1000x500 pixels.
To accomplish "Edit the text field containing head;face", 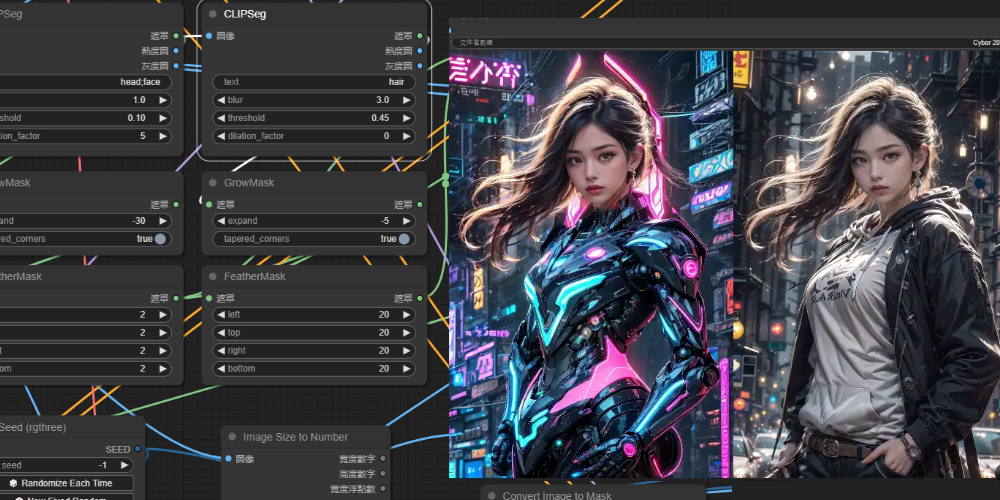I will click(85, 82).
